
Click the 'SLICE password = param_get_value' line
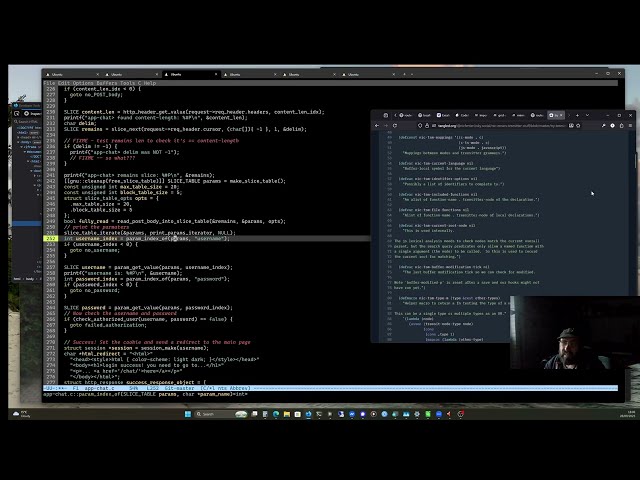point(148,308)
